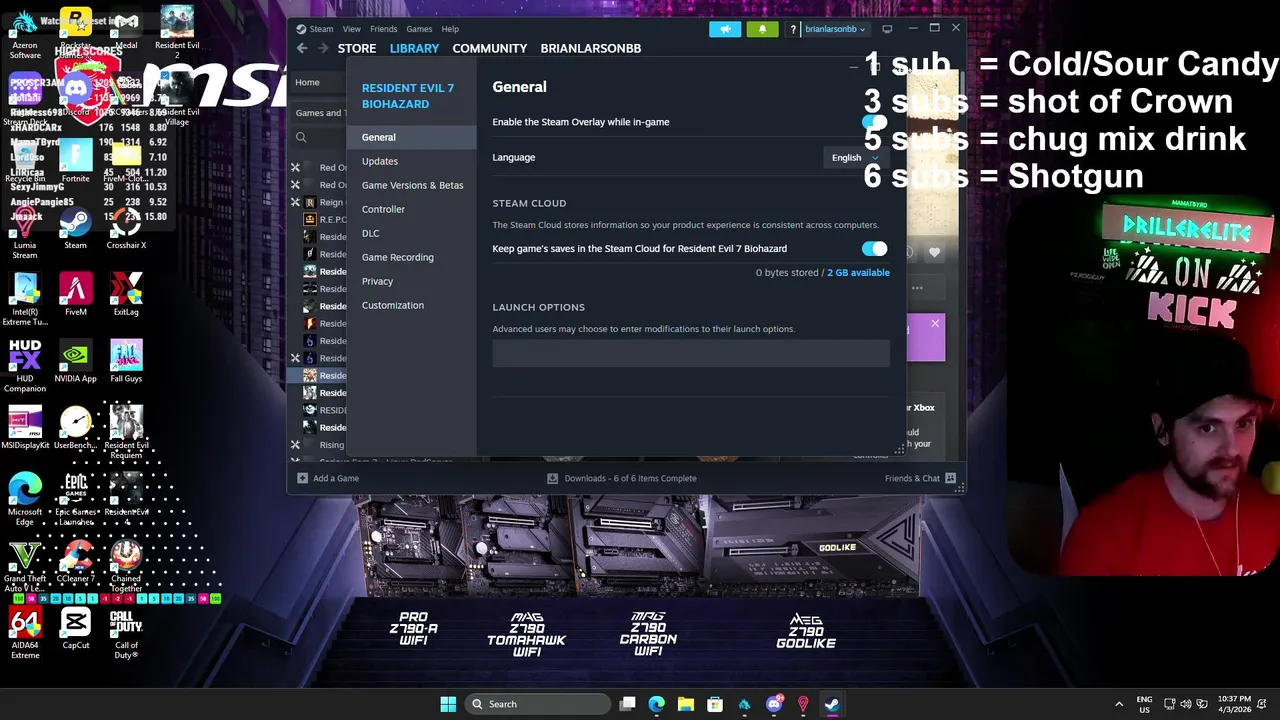
Task: Open Friends & Chat
Action: 920,478
